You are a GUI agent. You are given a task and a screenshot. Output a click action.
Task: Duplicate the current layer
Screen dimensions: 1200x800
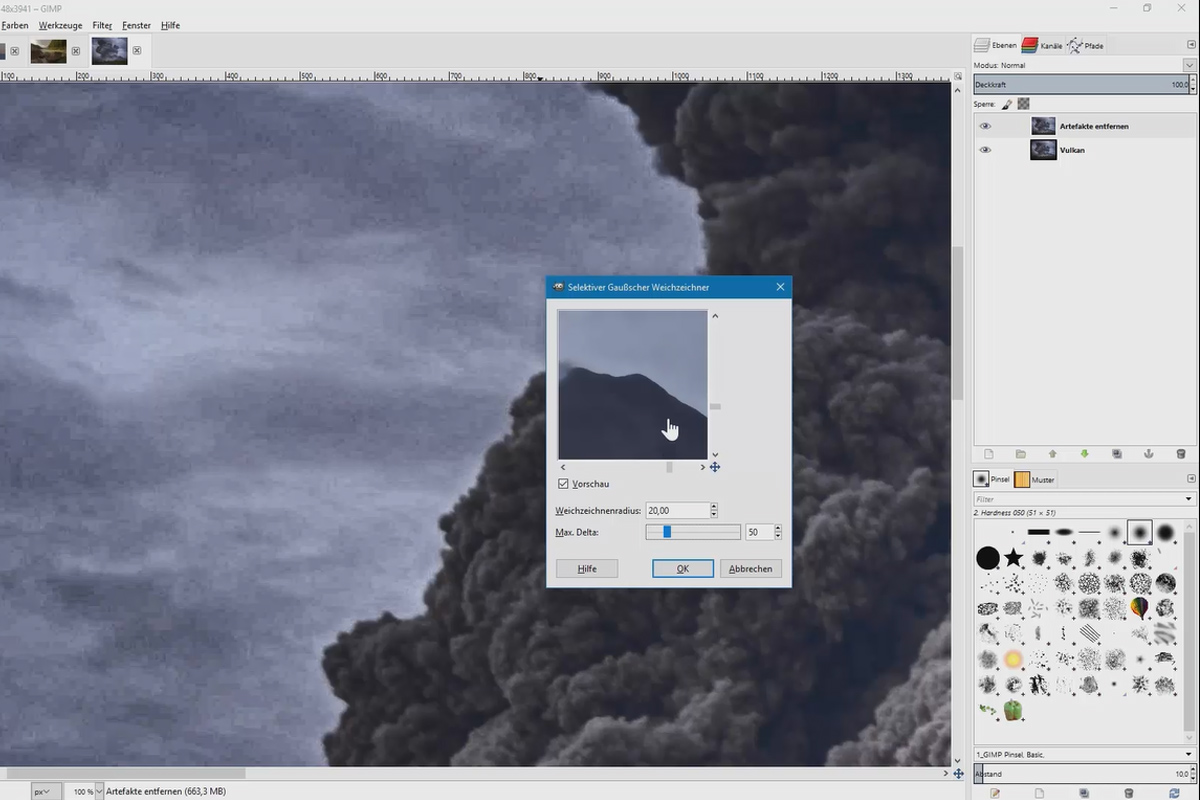[x=1116, y=454]
